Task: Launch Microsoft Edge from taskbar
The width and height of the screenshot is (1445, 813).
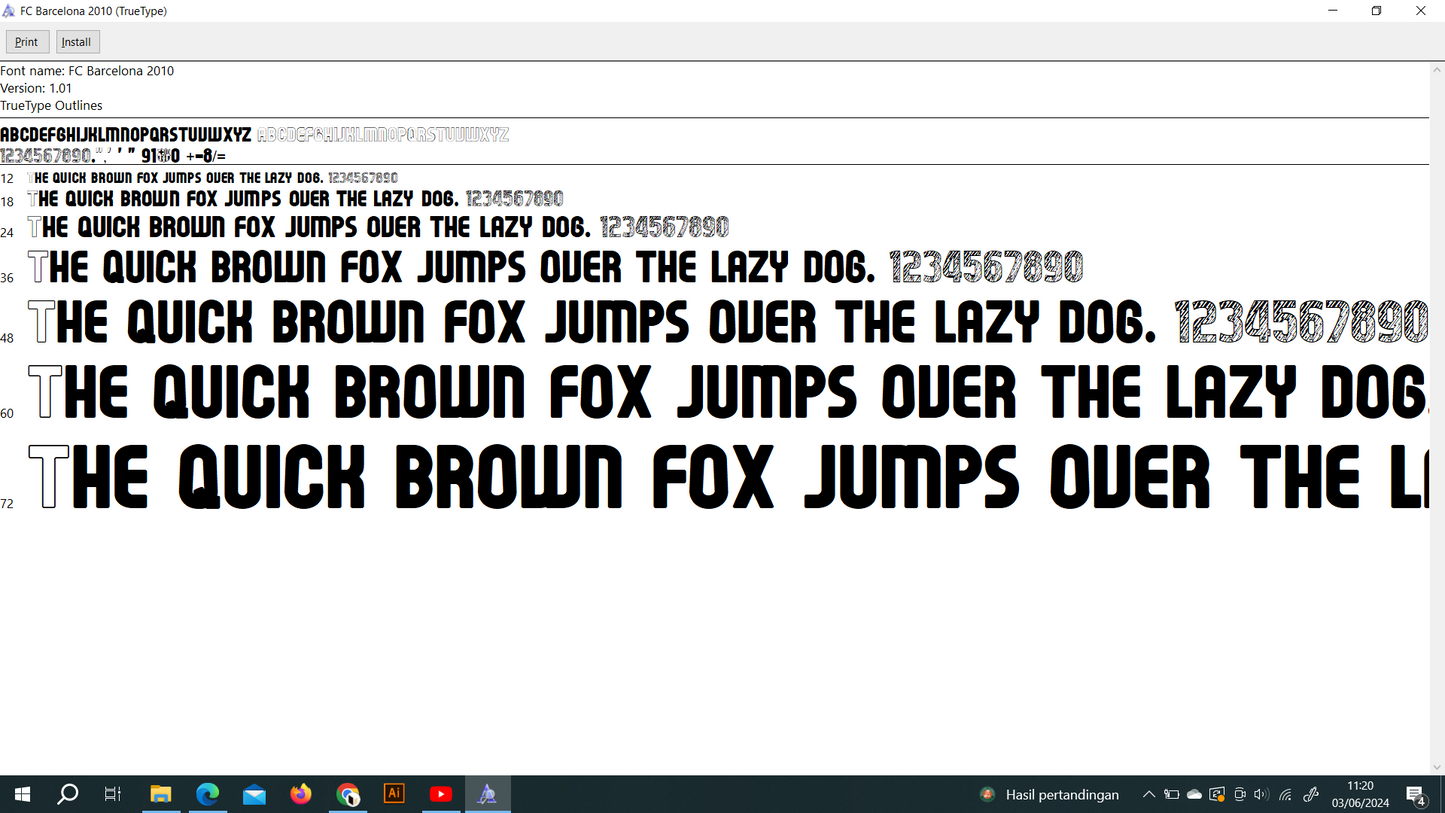Action: coord(207,794)
